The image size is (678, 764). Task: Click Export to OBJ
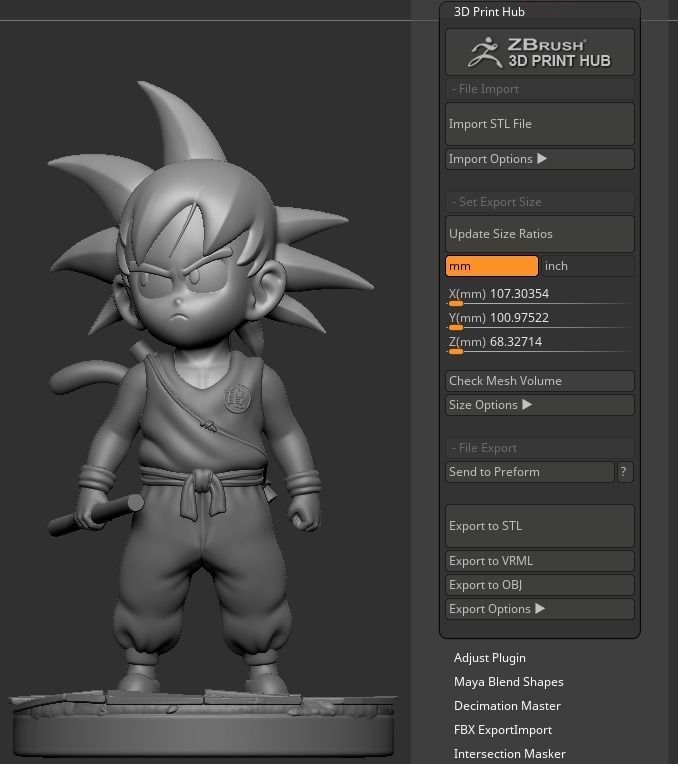pos(540,585)
